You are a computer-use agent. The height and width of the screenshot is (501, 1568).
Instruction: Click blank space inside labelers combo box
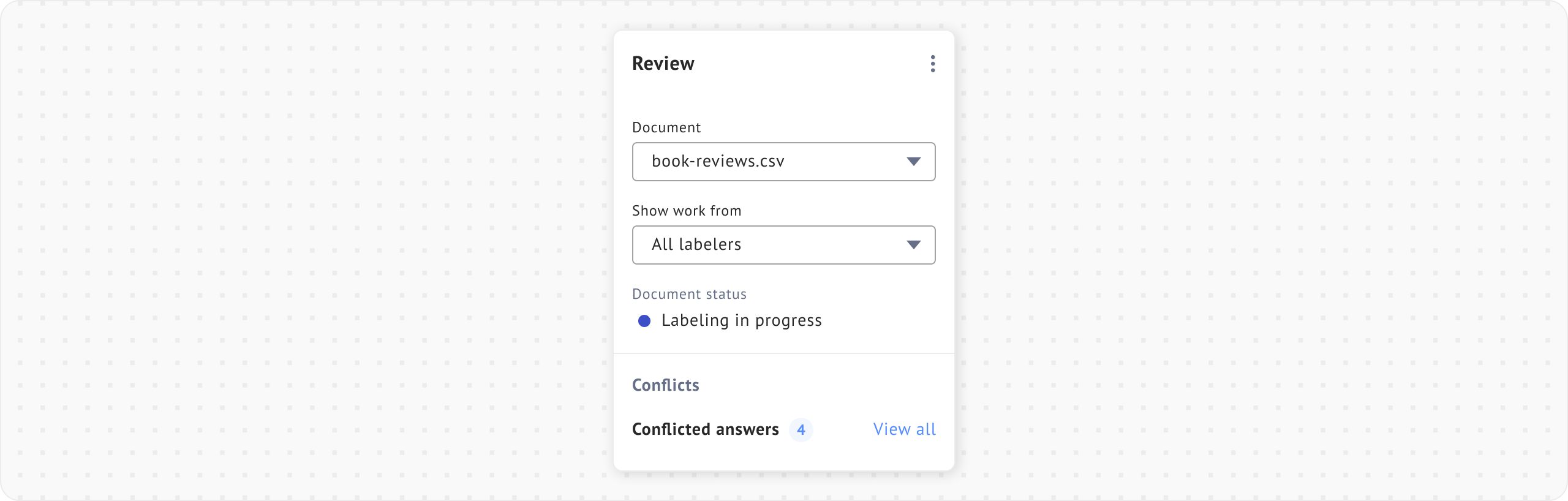(x=827, y=245)
